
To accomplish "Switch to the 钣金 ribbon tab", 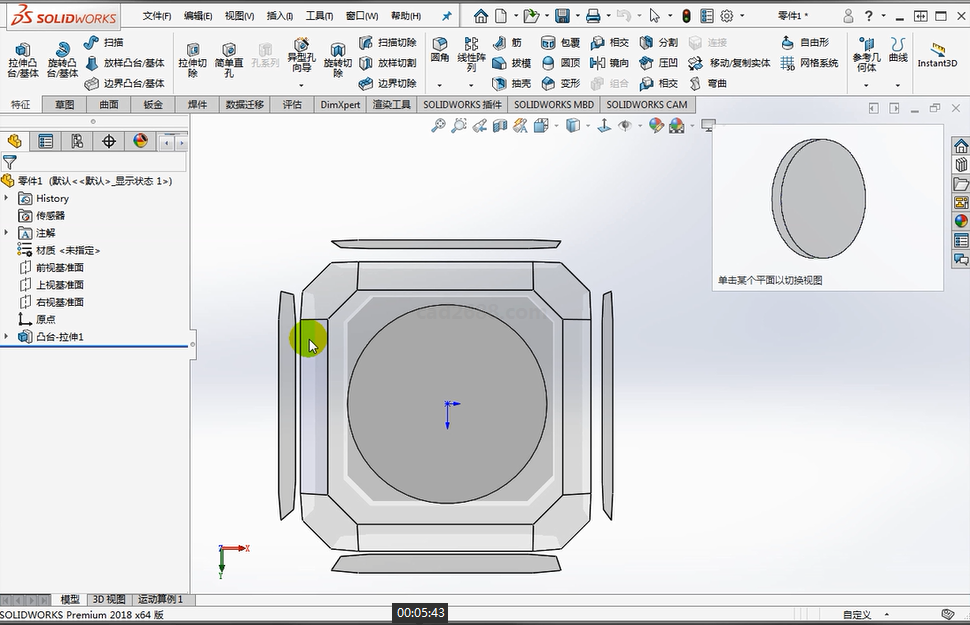I will (153, 104).
